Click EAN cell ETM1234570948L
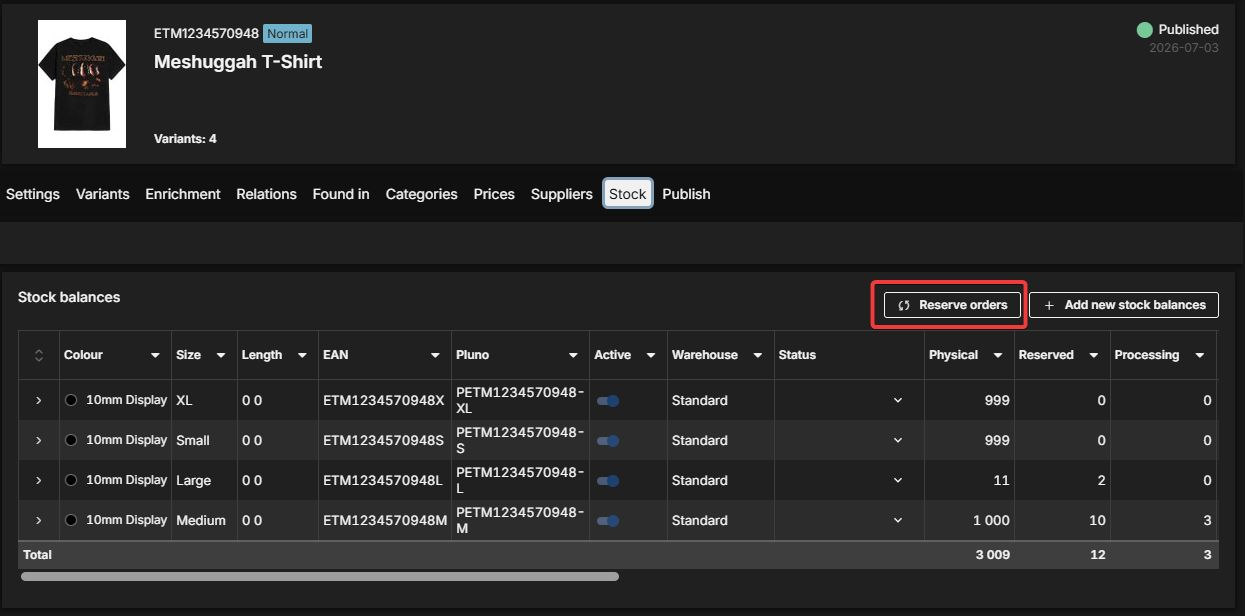 click(382, 480)
